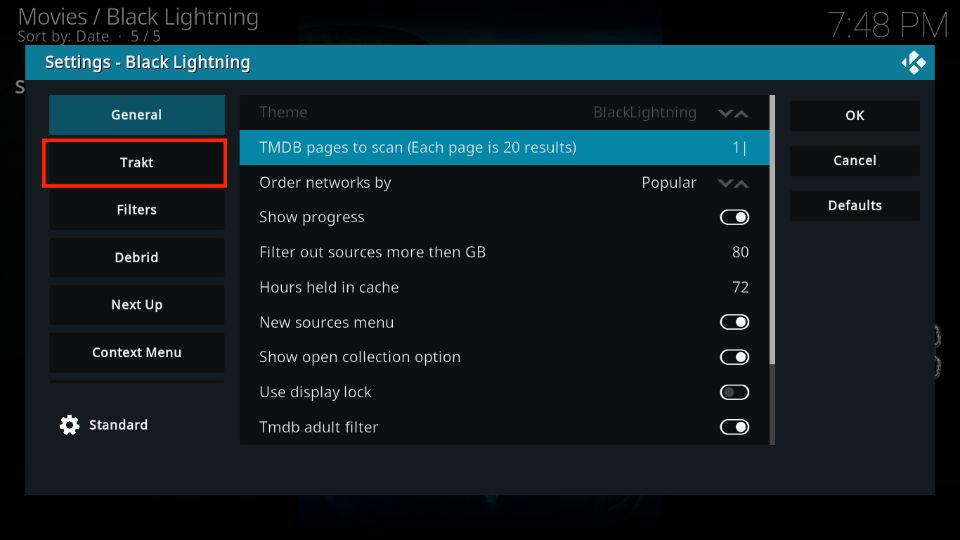Image resolution: width=960 pixels, height=540 pixels.
Task: Disable Show open collection option switch
Action: click(x=734, y=357)
